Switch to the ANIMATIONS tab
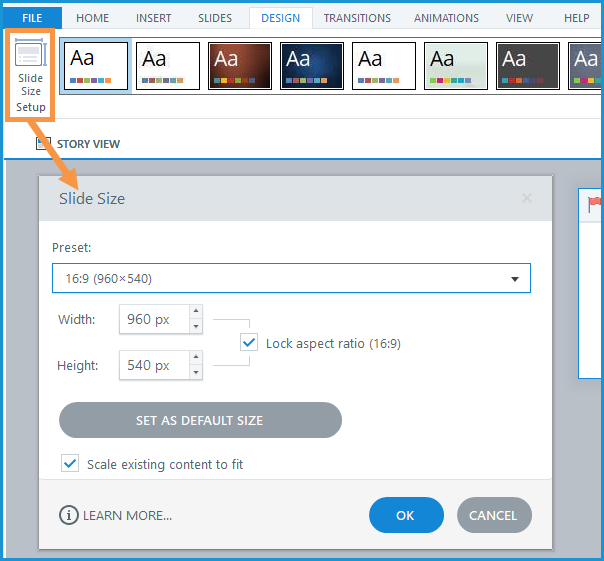This screenshot has height=561, width=604. [x=446, y=18]
